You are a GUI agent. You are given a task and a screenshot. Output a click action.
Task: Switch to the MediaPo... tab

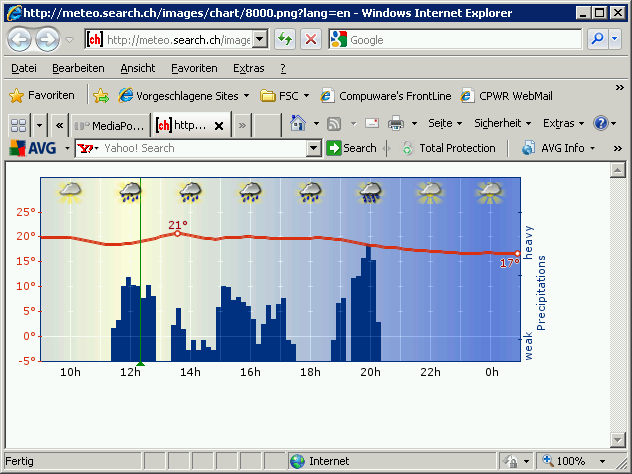tap(111, 125)
